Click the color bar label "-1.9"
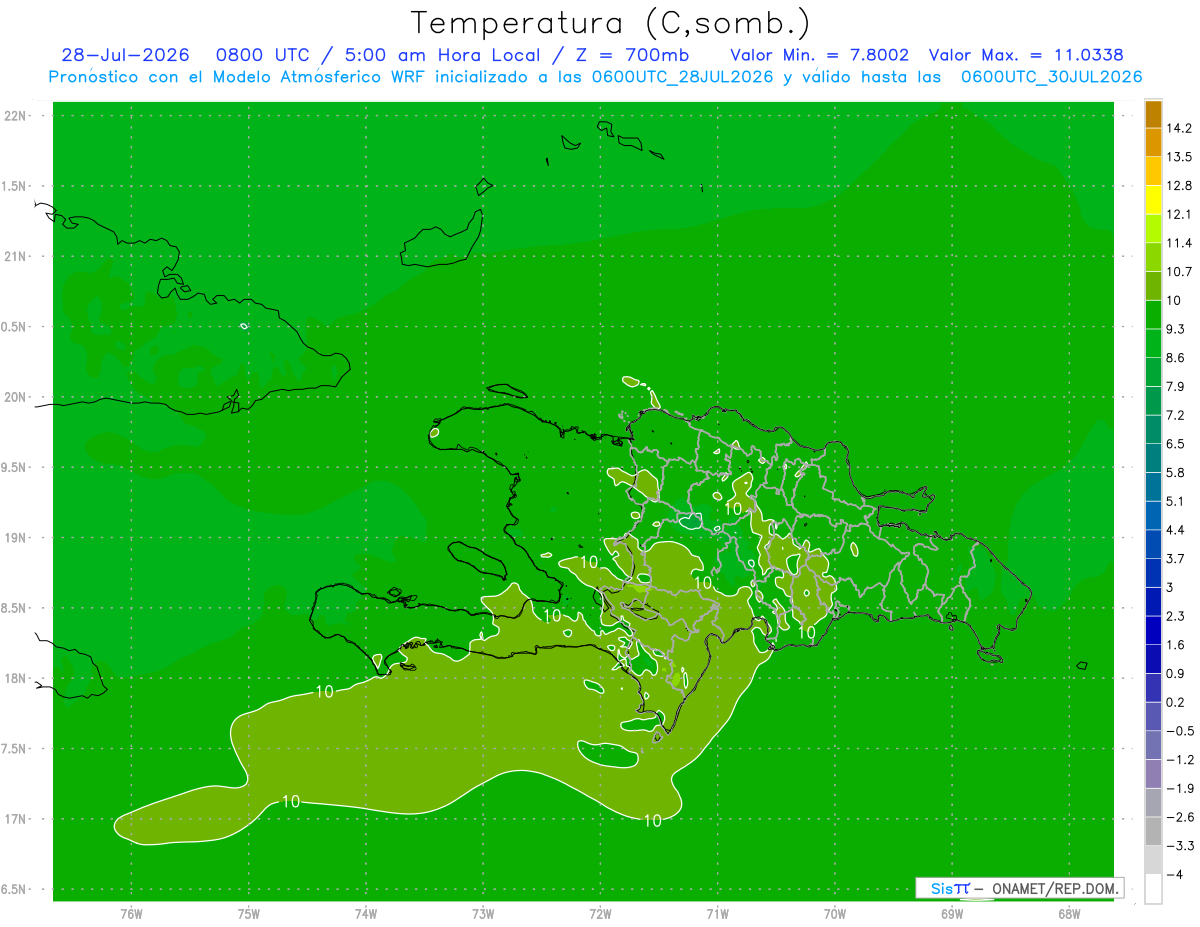The height and width of the screenshot is (927, 1200). click(1179, 788)
